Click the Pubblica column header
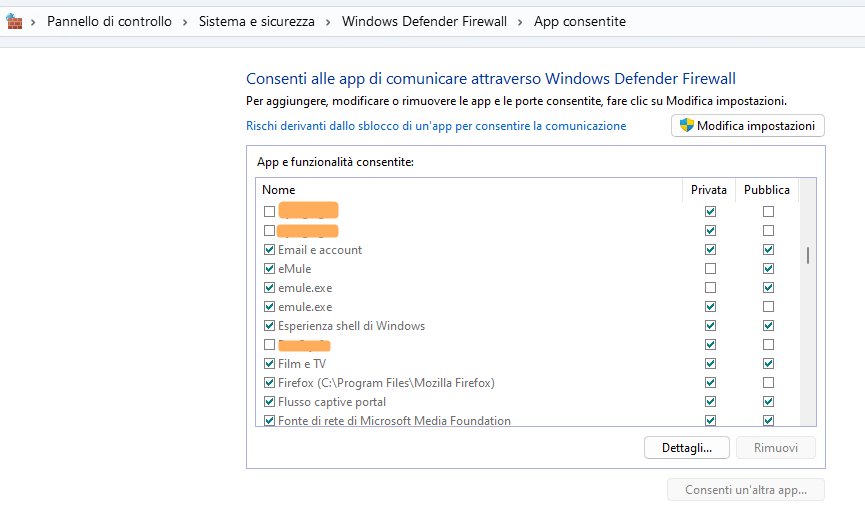Screen dimensions: 865x523 pos(767,190)
